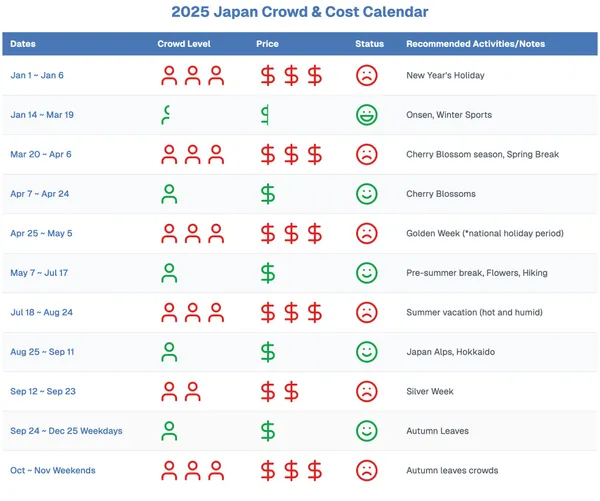
Task: Open the Sep 24 – Dec 25 Weekdays date link
Action: 66,431
